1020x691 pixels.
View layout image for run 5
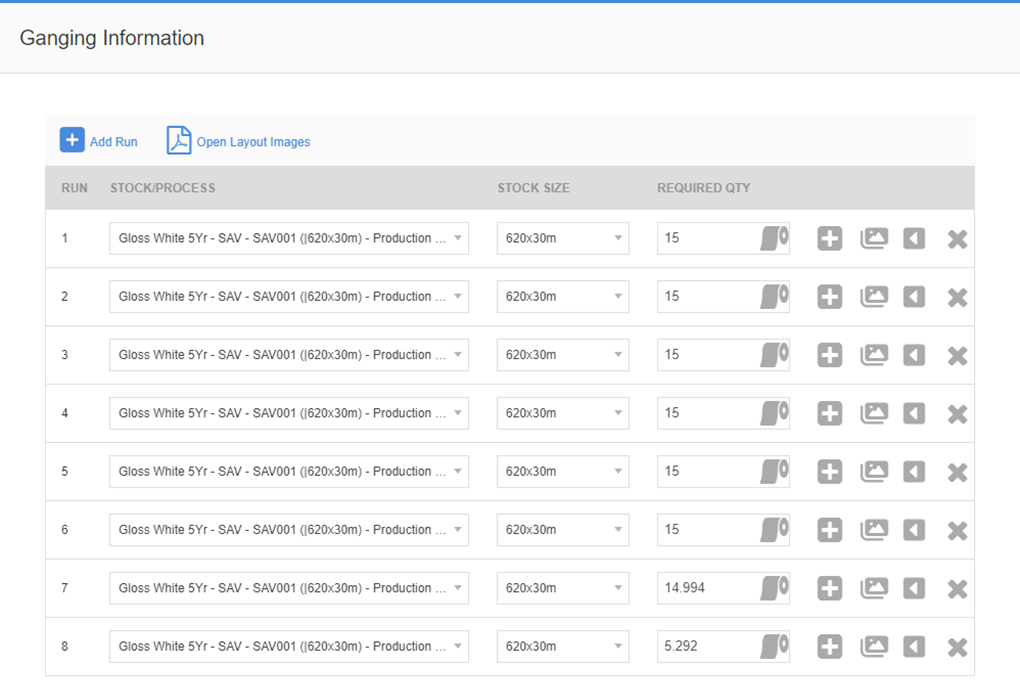click(874, 472)
